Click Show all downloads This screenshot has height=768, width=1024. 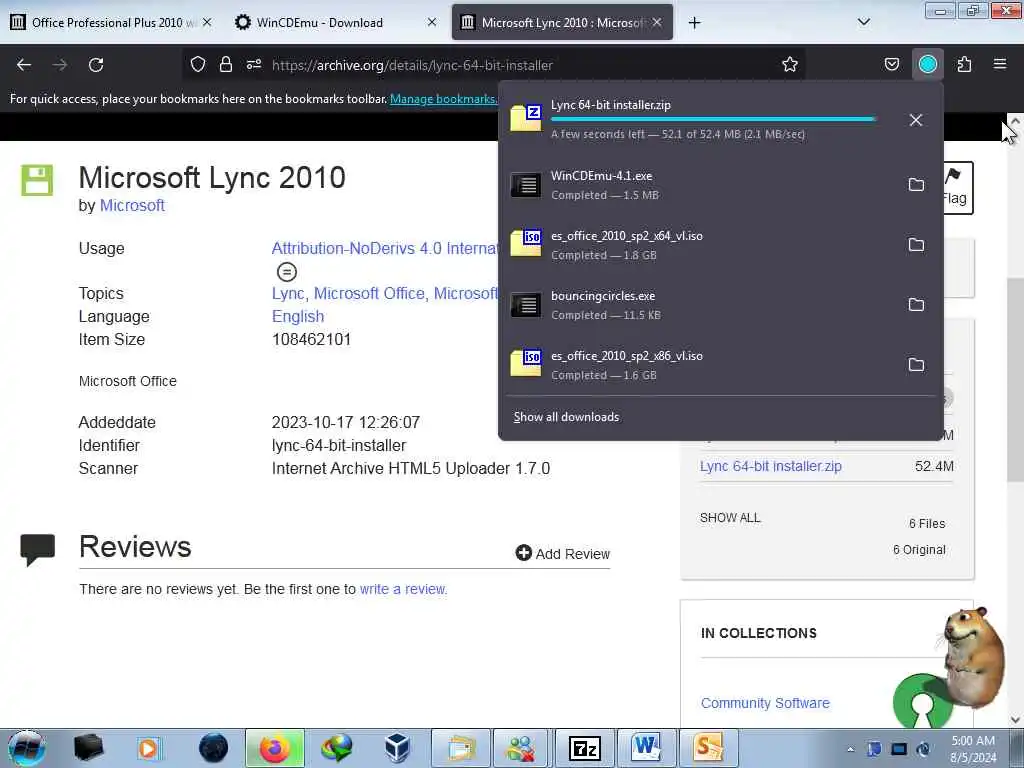click(566, 417)
